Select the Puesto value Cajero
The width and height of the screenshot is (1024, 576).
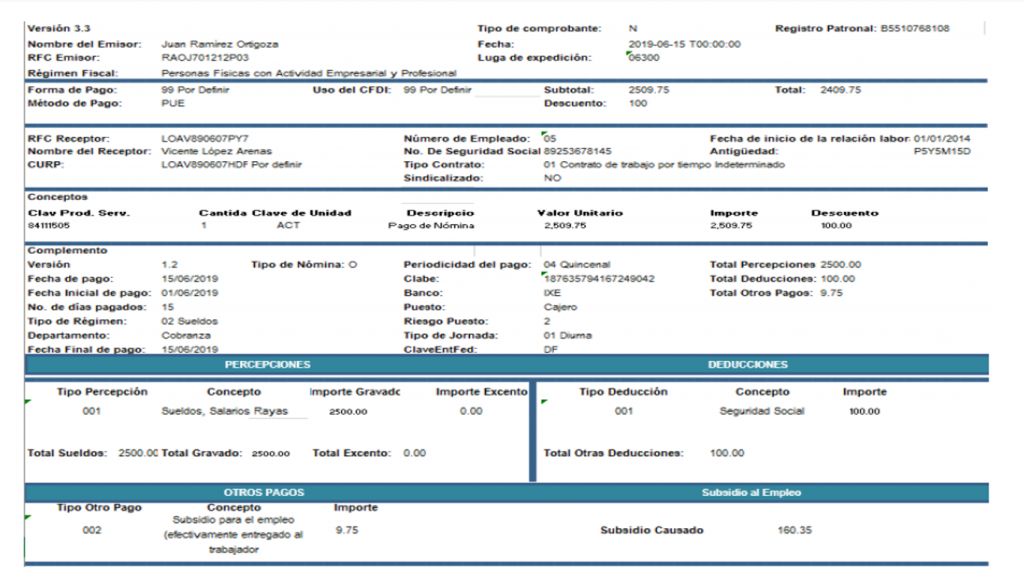click(x=557, y=308)
